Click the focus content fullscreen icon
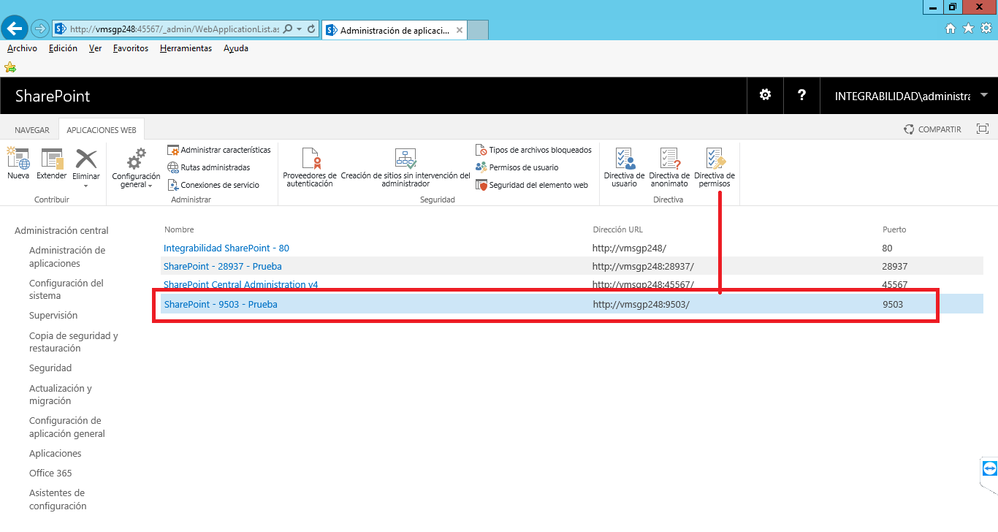Image resolution: width=998 pixels, height=532 pixels. (x=983, y=129)
